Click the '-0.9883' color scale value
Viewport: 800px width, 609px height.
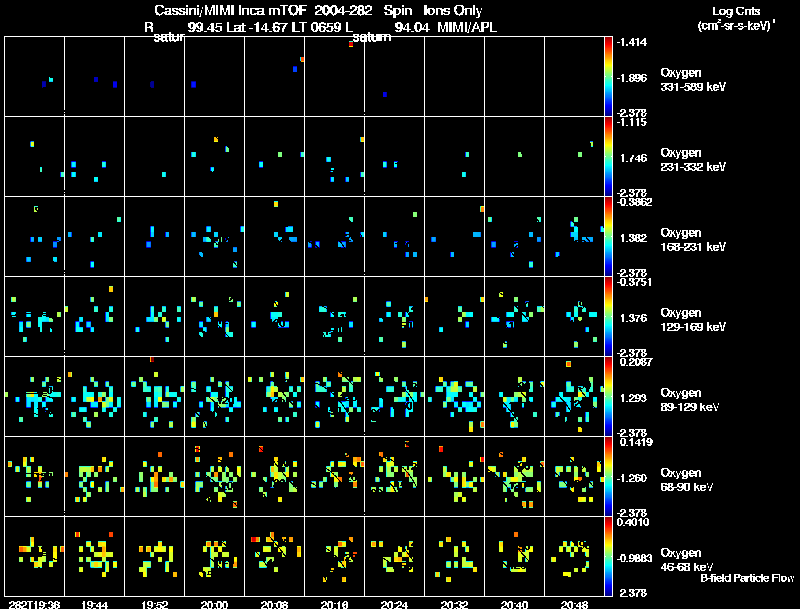click(x=634, y=558)
